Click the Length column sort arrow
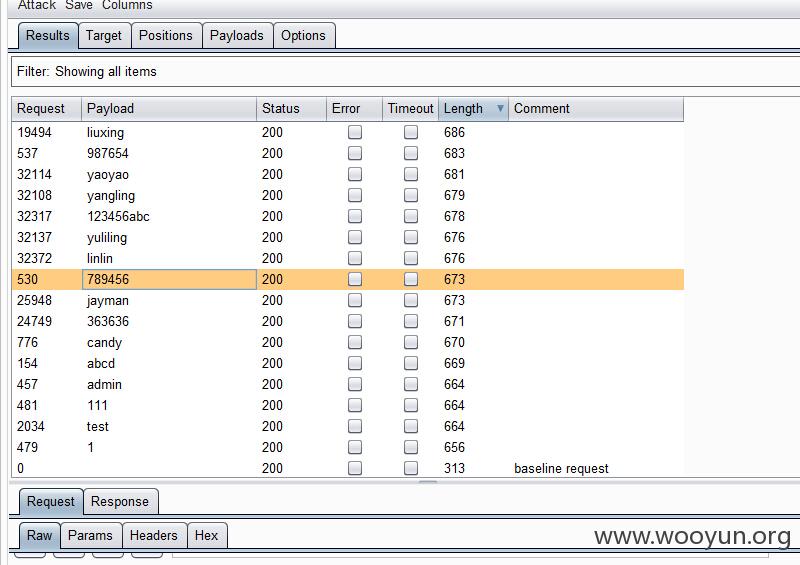 pyautogui.click(x=500, y=108)
